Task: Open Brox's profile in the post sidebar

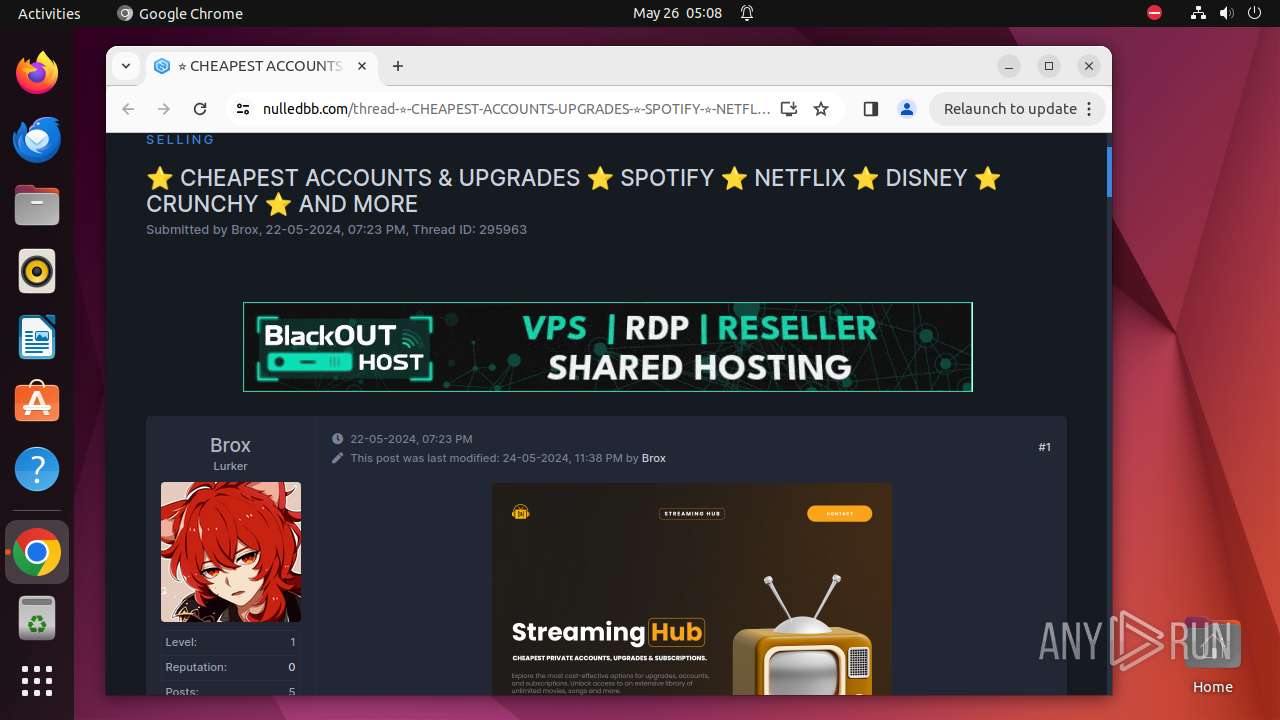Action: tap(230, 445)
